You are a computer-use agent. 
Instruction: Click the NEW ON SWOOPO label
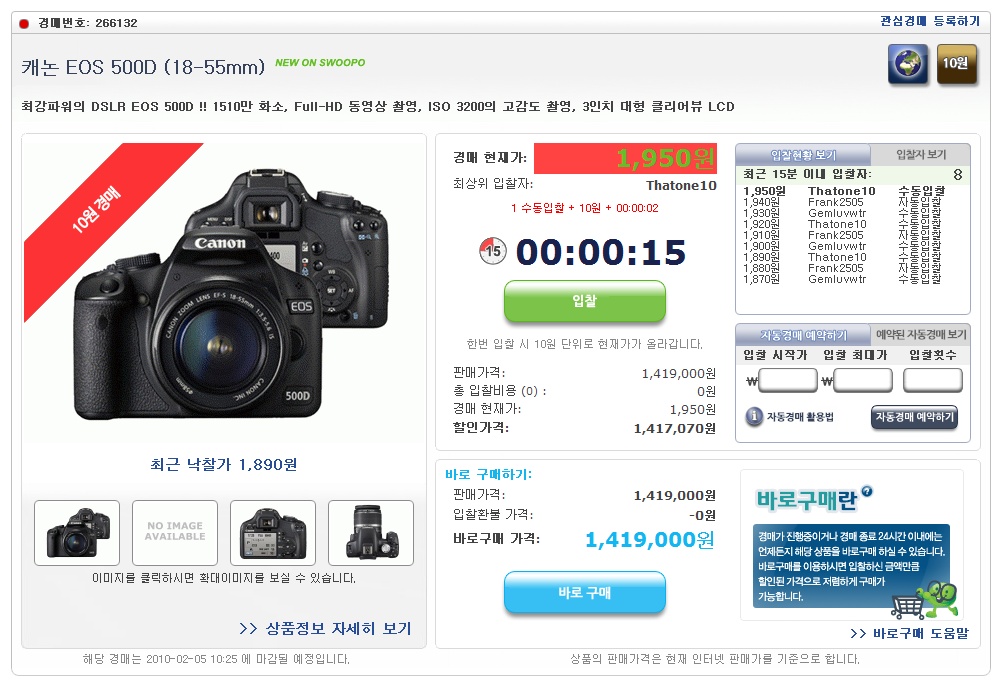pyautogui.click(x=320, y=63)
